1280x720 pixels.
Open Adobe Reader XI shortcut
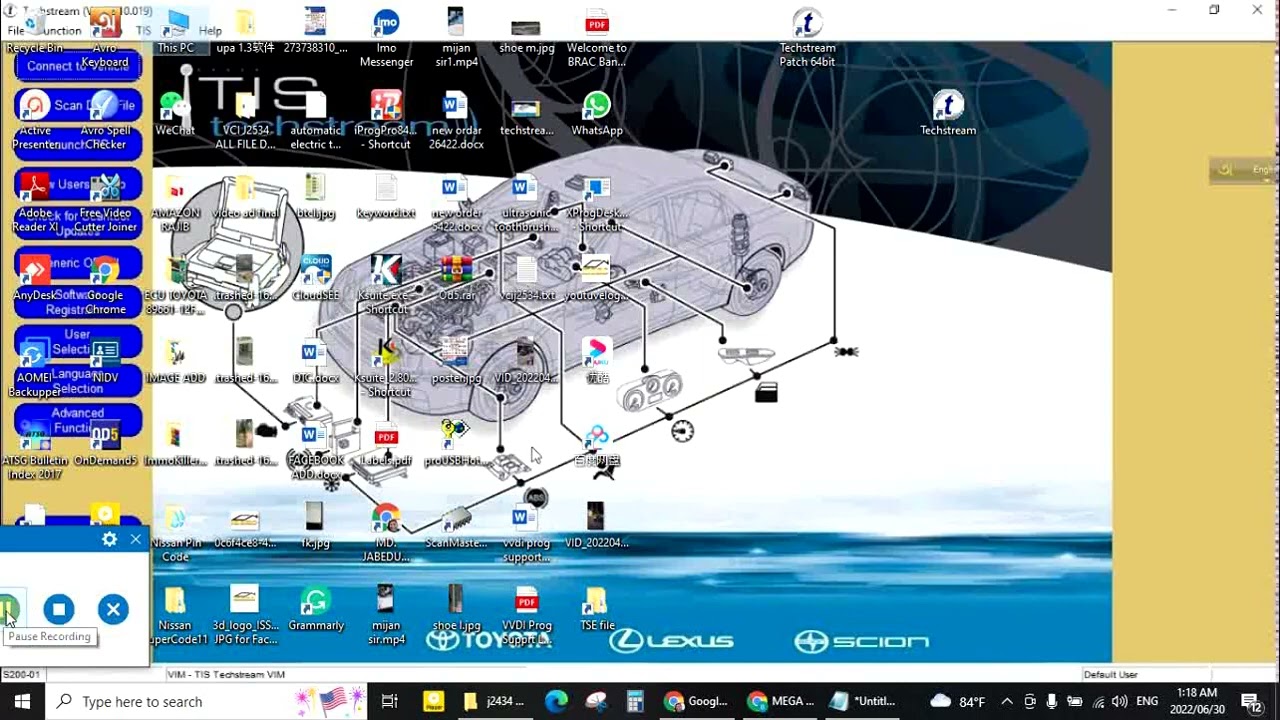[35, 202]
